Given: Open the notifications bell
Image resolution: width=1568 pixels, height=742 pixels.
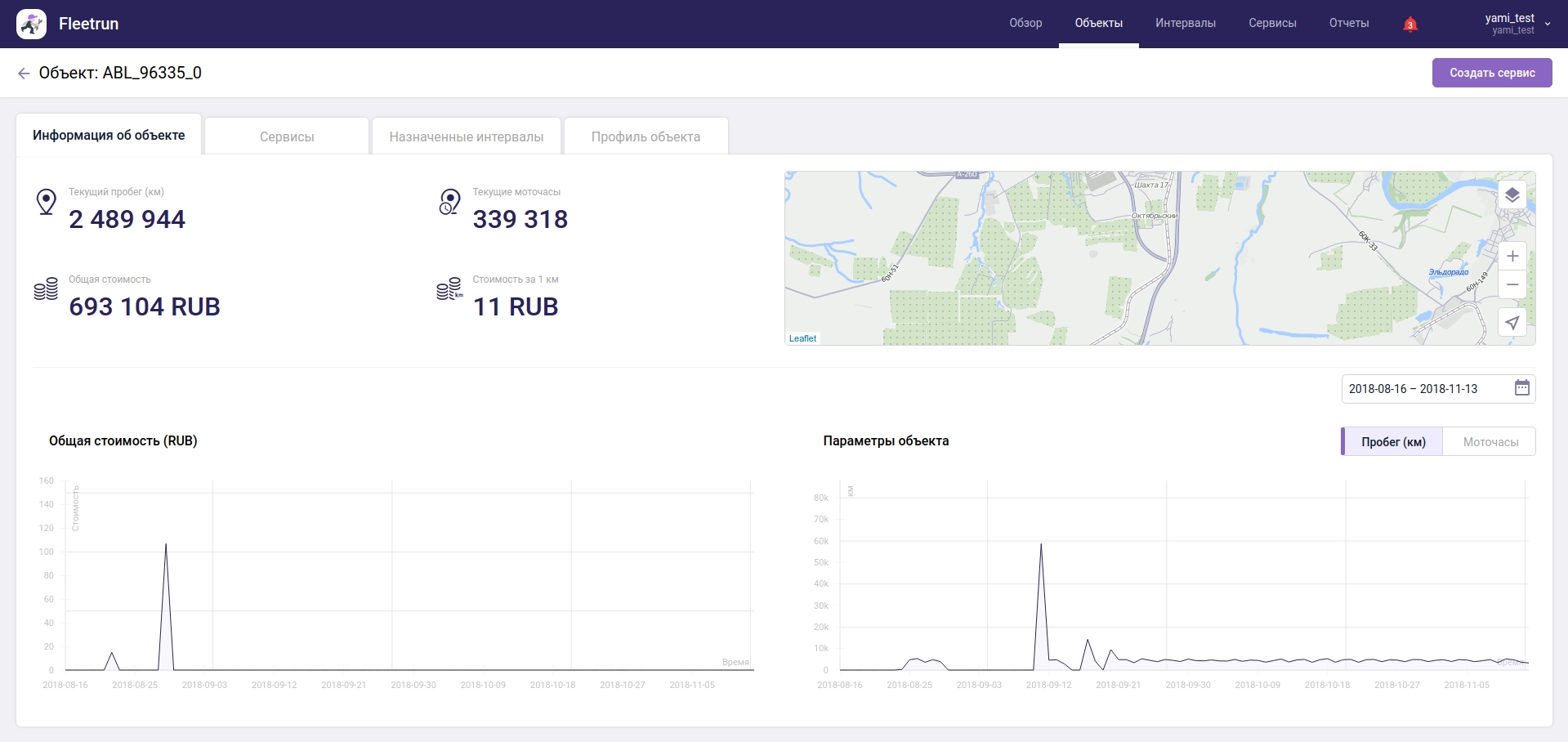Looking at the screenshot, I should (x=1409, y=25).
